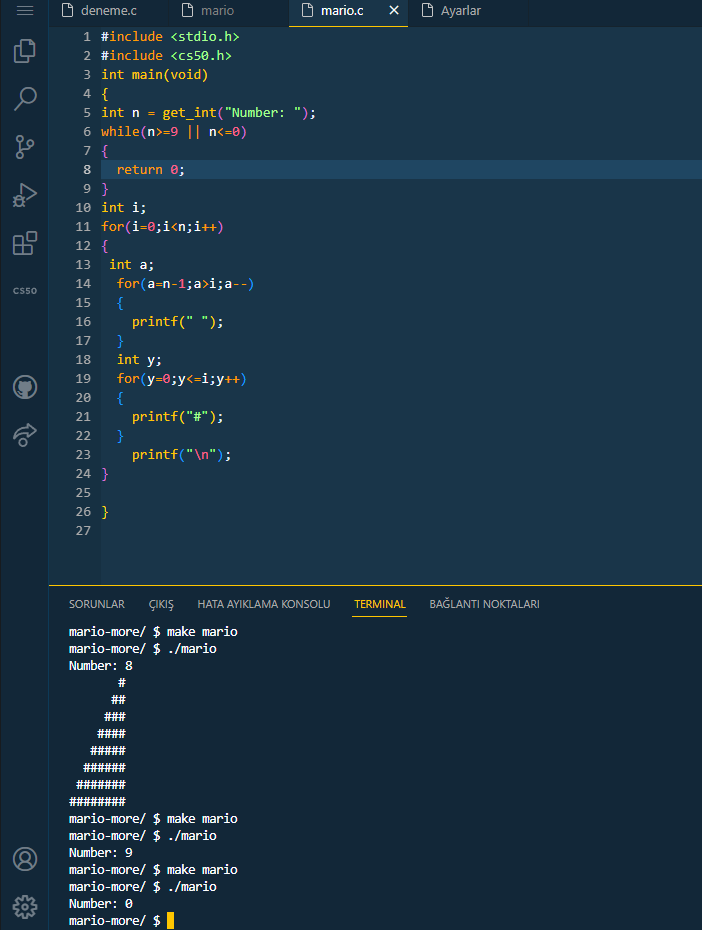Close the mario.c editor tab

[394, 10]
